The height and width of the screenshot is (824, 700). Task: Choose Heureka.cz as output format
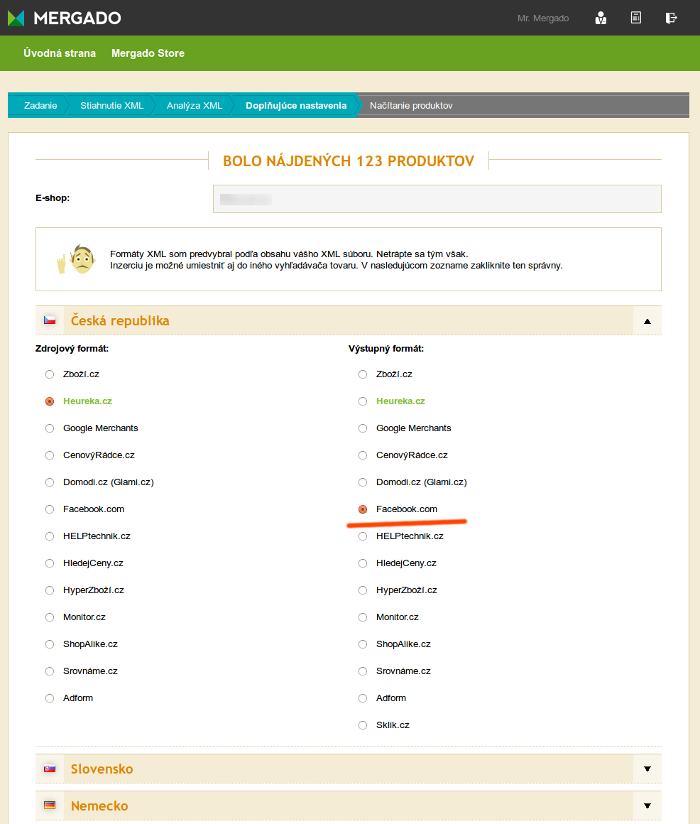point(363,401)
